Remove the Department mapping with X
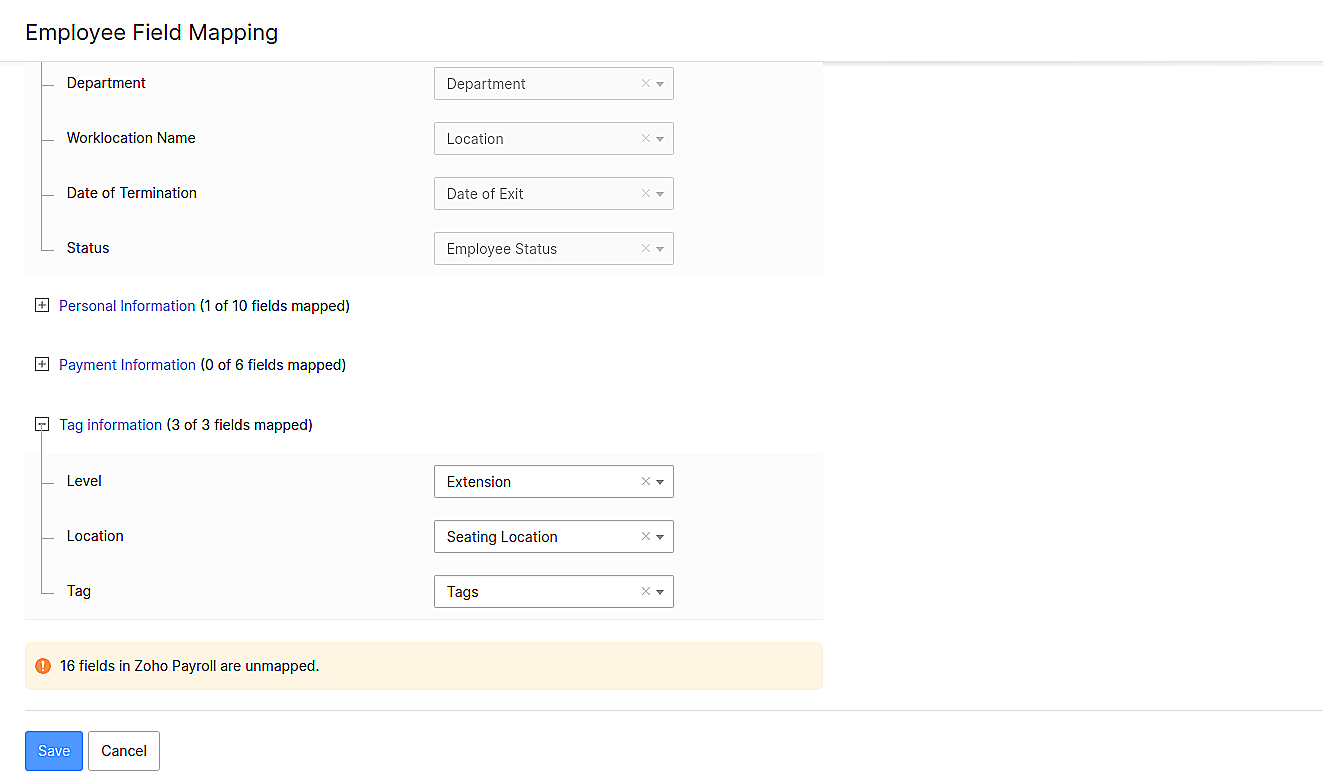1323x784 pixels. pyautogui.click(x=645, y=84)
